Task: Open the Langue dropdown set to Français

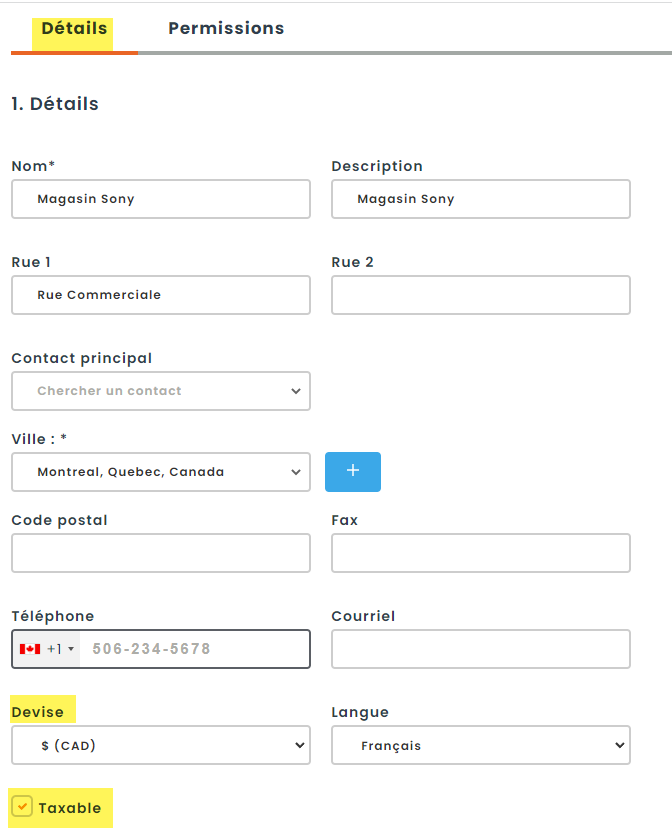Action: pos(480,745)
